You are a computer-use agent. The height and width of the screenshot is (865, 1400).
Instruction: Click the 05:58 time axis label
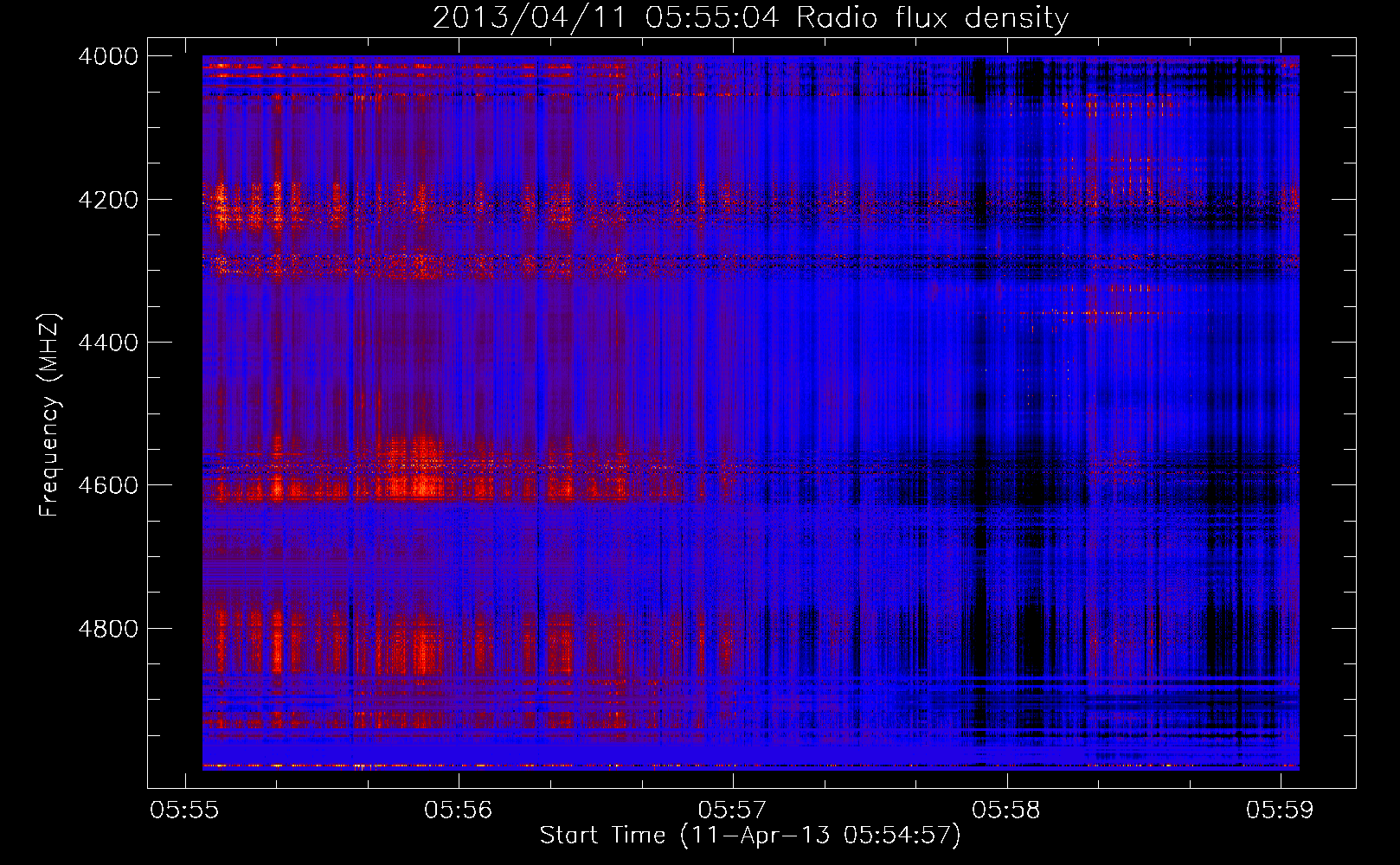tap(1006, 810)
